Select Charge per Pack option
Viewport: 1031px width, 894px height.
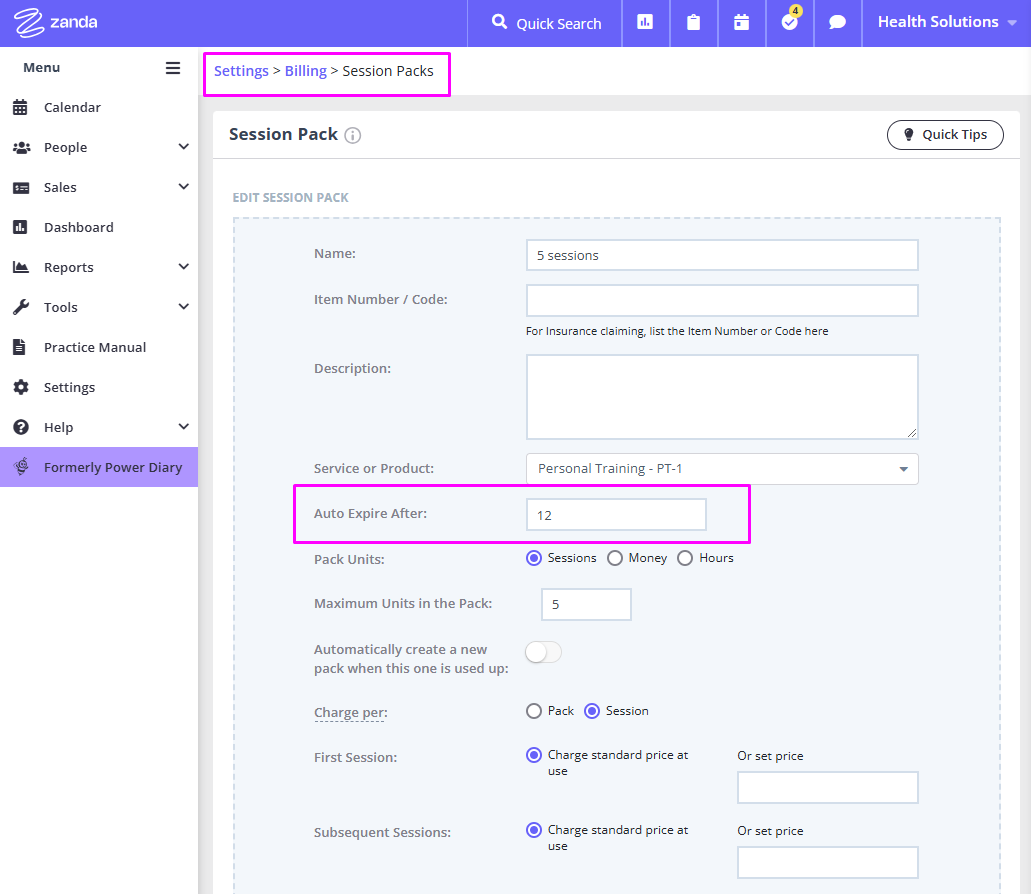pyautogui.click(x=535, y=711)
